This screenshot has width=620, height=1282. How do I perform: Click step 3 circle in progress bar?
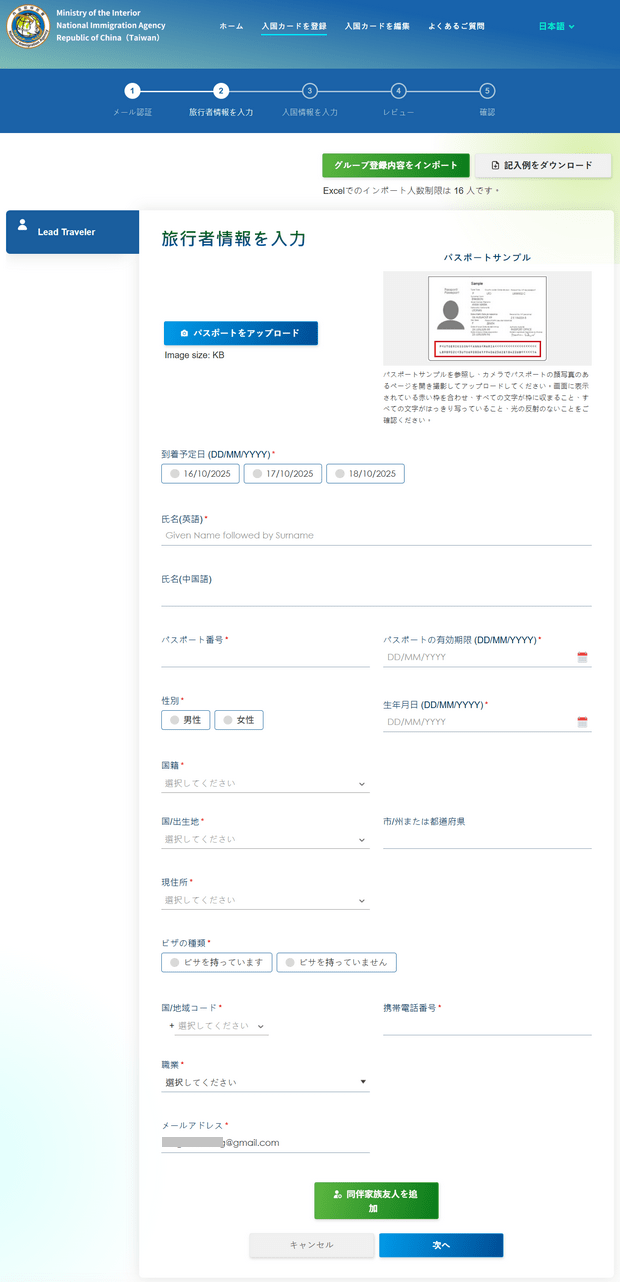pyautogui.click(x=310, y=91)
